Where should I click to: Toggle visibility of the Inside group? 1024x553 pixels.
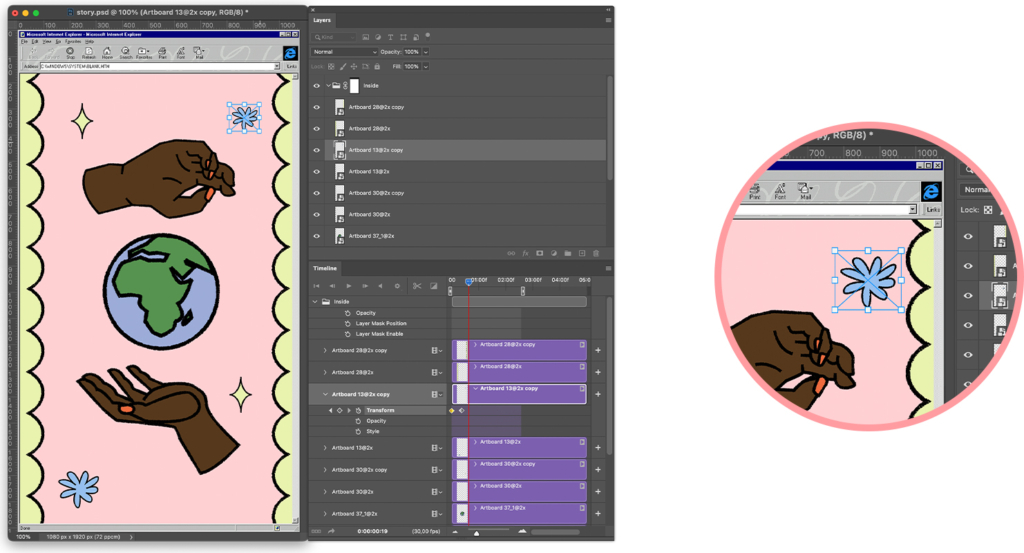pyautogui.click(x=317, y=86)
